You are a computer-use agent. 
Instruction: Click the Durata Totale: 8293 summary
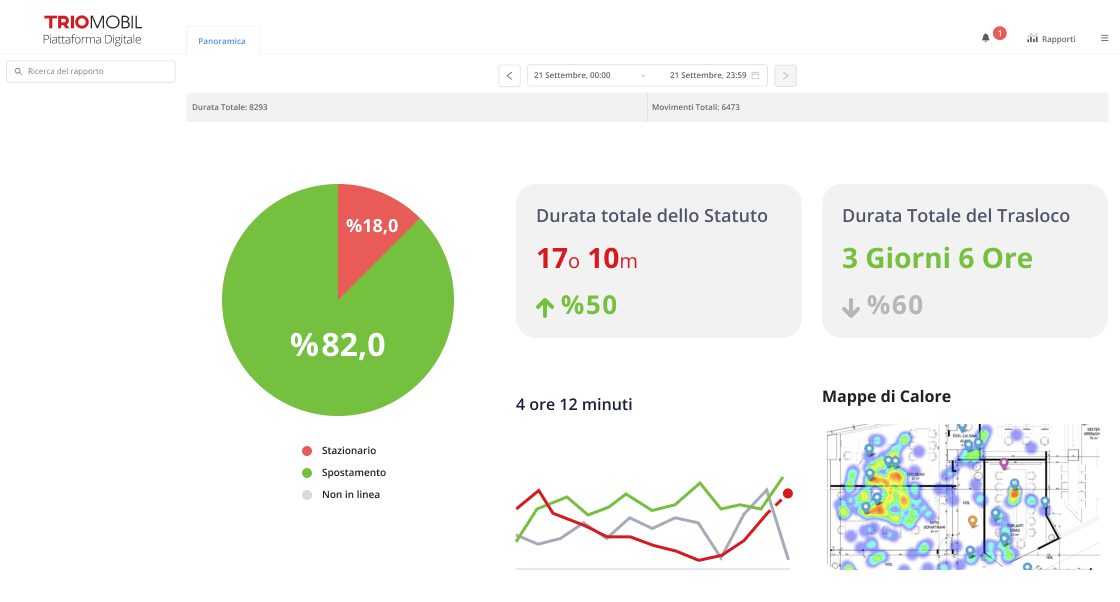[x=230, y=107]
